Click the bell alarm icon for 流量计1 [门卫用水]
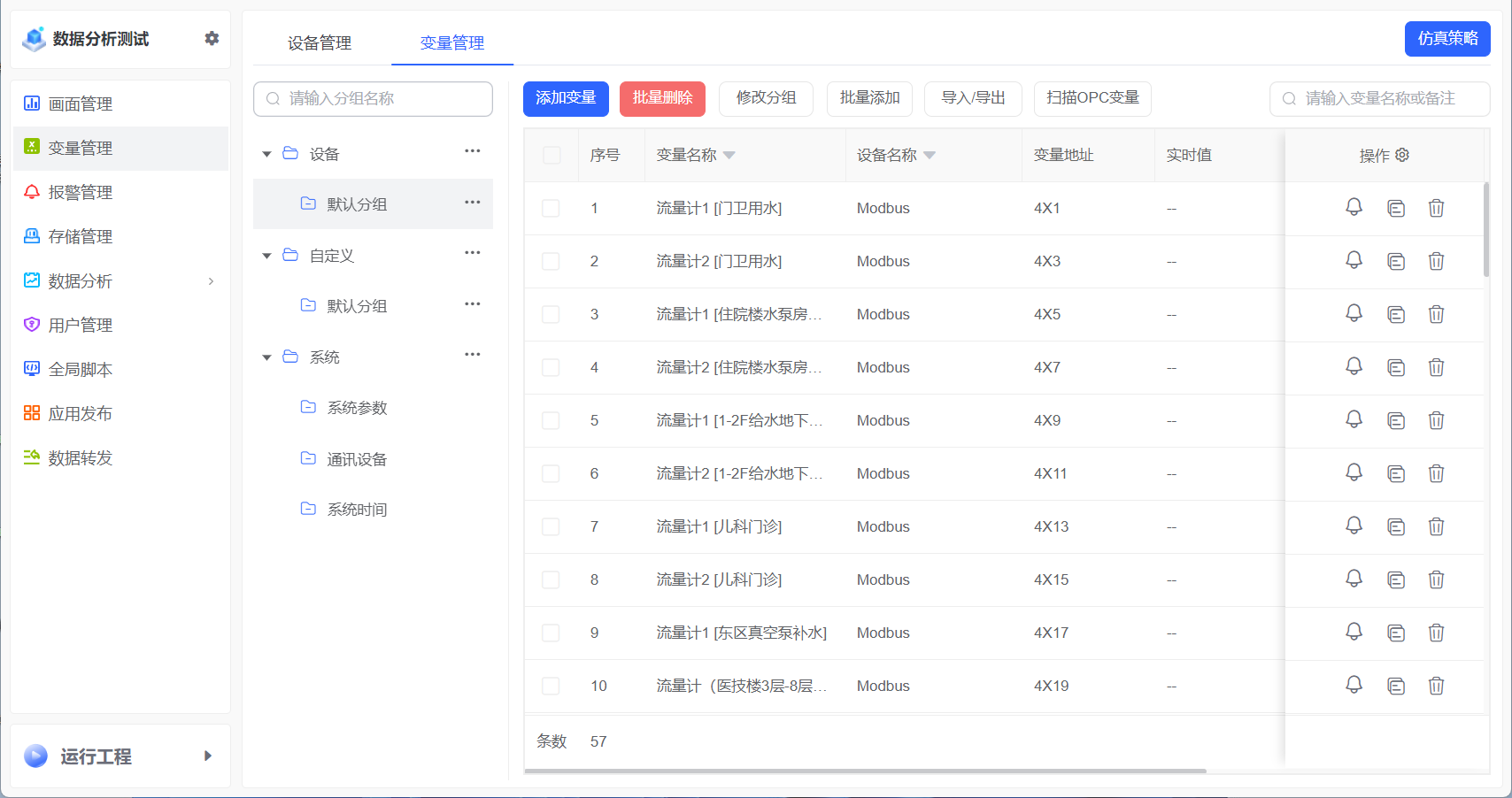Image resolution: width=1512 pixels, height=798 pixels. pyautogui.click(x=1354, y=208)
